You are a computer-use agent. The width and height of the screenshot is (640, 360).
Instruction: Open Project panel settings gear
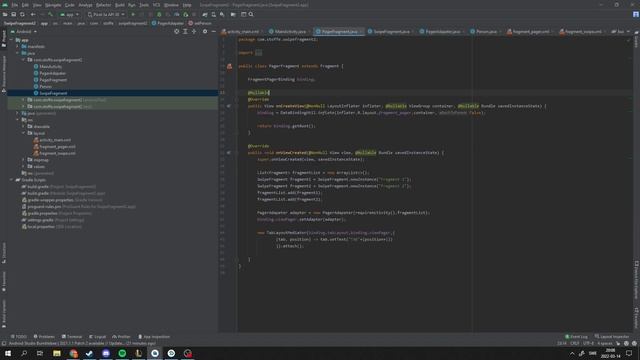[x=205, y=31]
